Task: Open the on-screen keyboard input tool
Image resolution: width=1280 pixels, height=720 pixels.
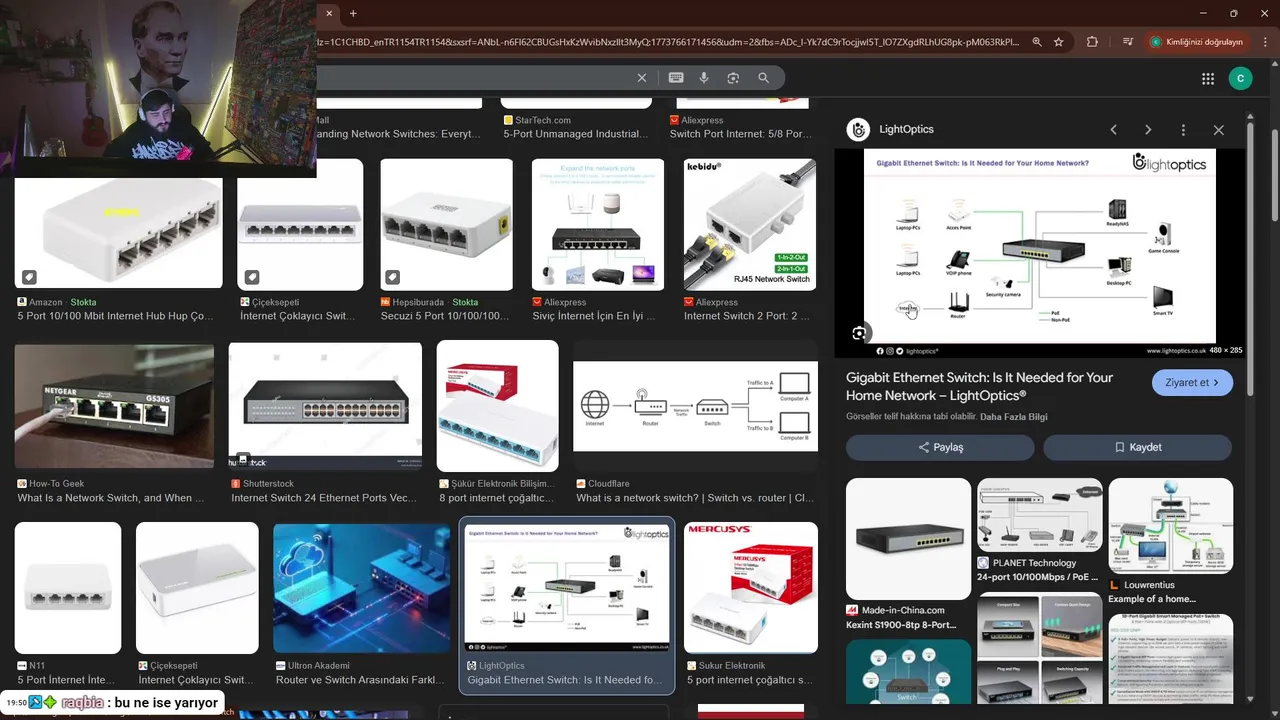Action: pos(676,78)
